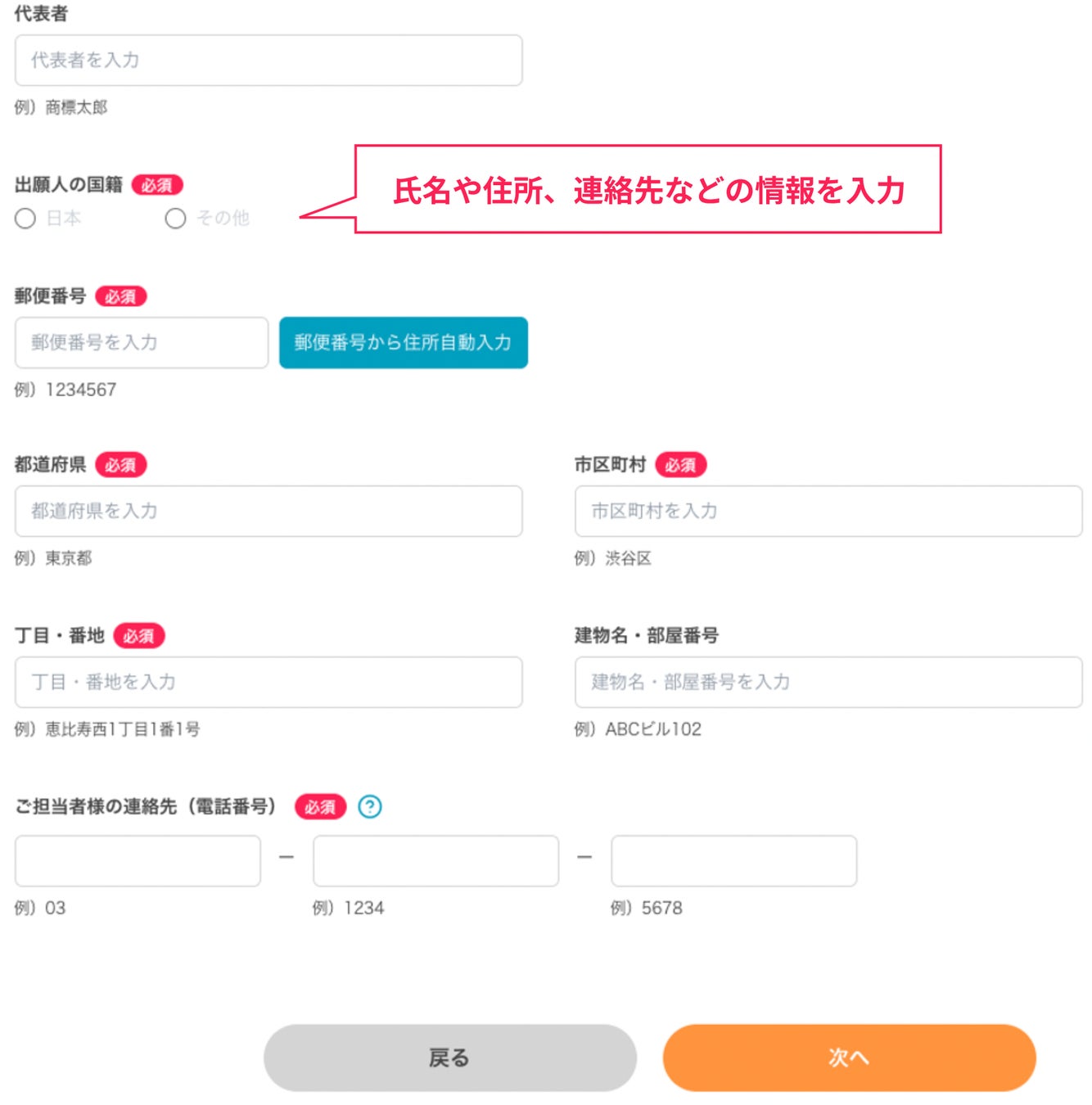The width and height of the screenshot is (1092, 1105).
Task: Click the 必須 badge next to 郵便番号
Action: click(x=120, y=296)
